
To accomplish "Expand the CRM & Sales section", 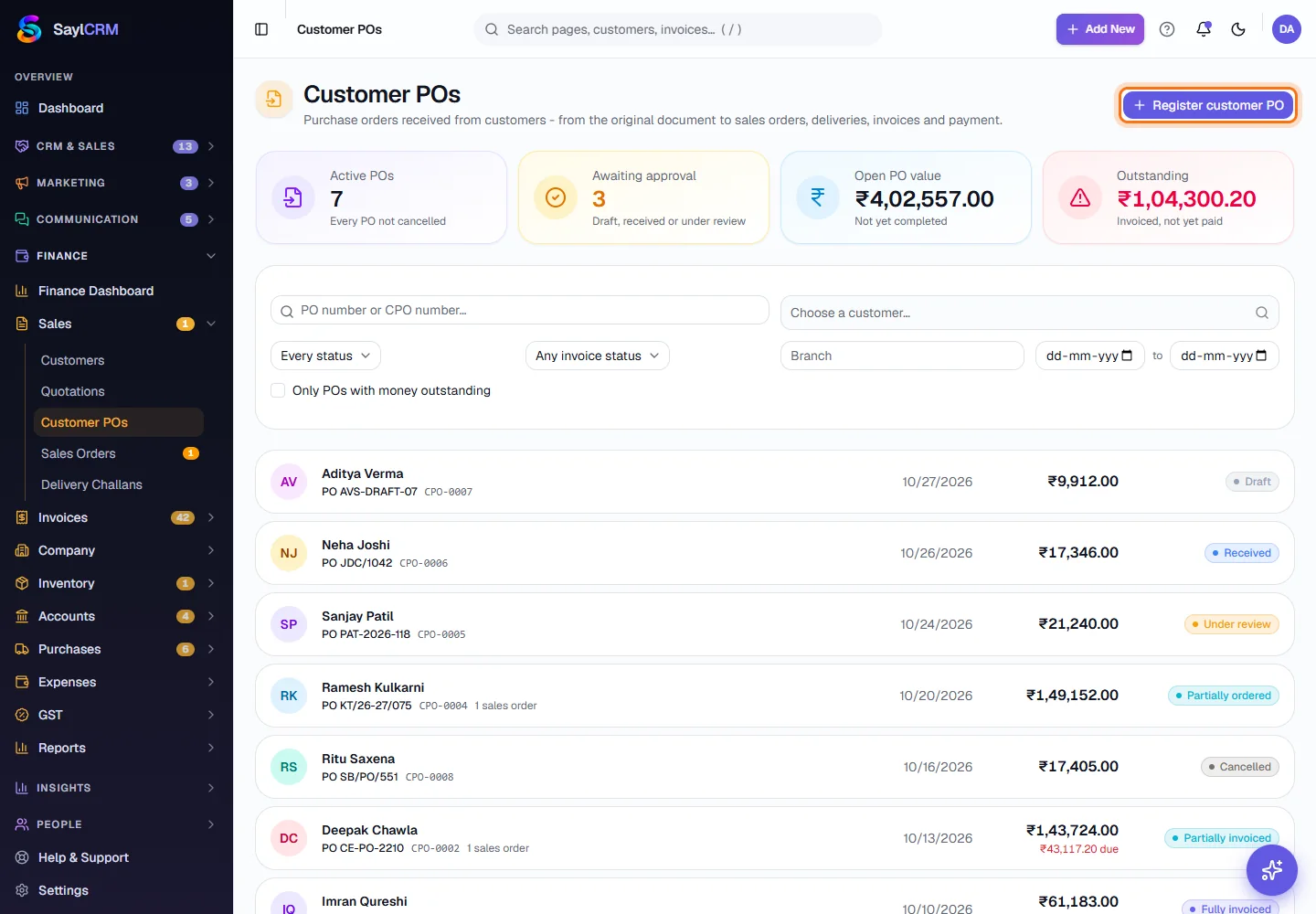I will coord(116,146).
